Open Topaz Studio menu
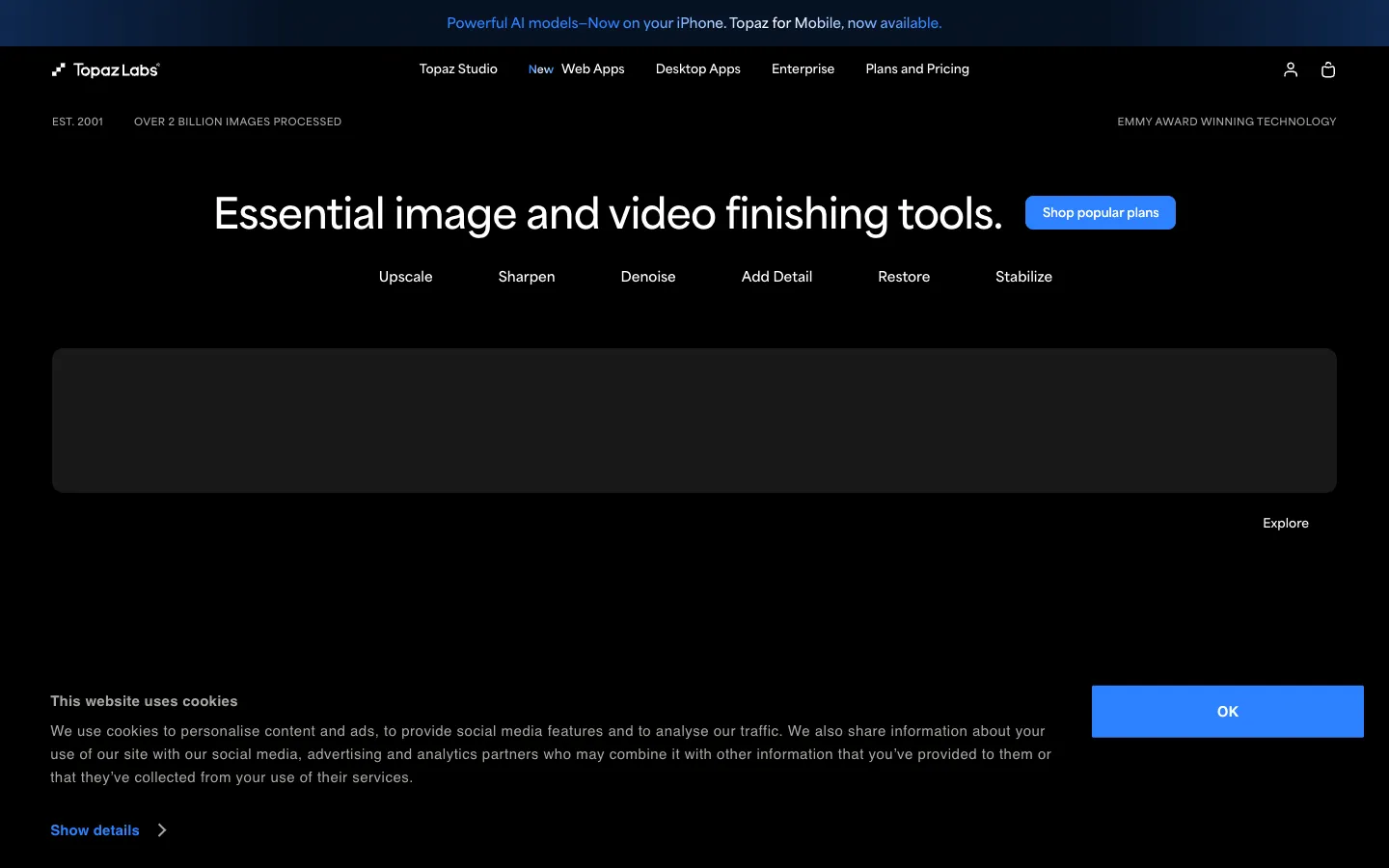This screenshot has width=1389, height=868. (x=458, y=69)
